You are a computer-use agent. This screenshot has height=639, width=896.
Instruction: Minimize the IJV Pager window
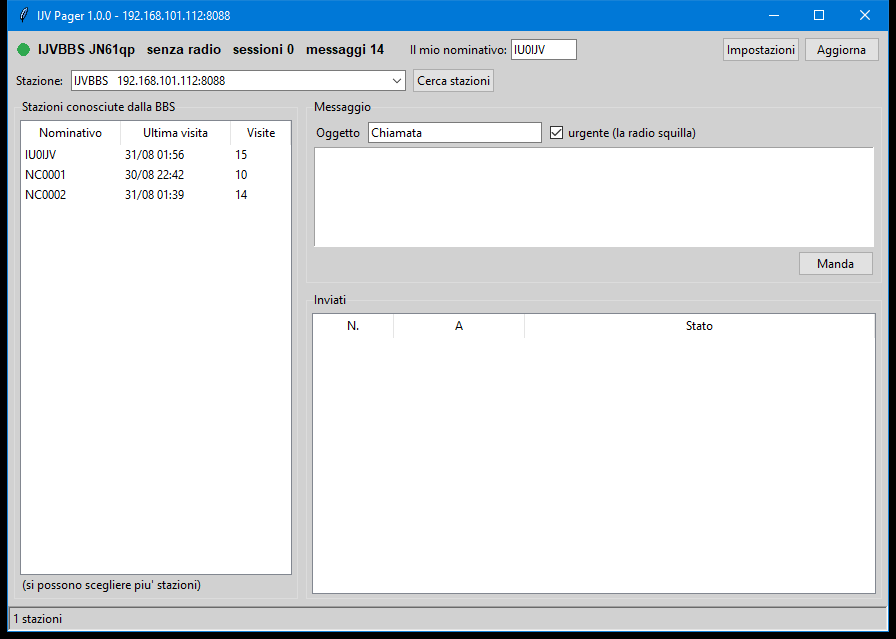pyautogui.click(x=774, y=15)
